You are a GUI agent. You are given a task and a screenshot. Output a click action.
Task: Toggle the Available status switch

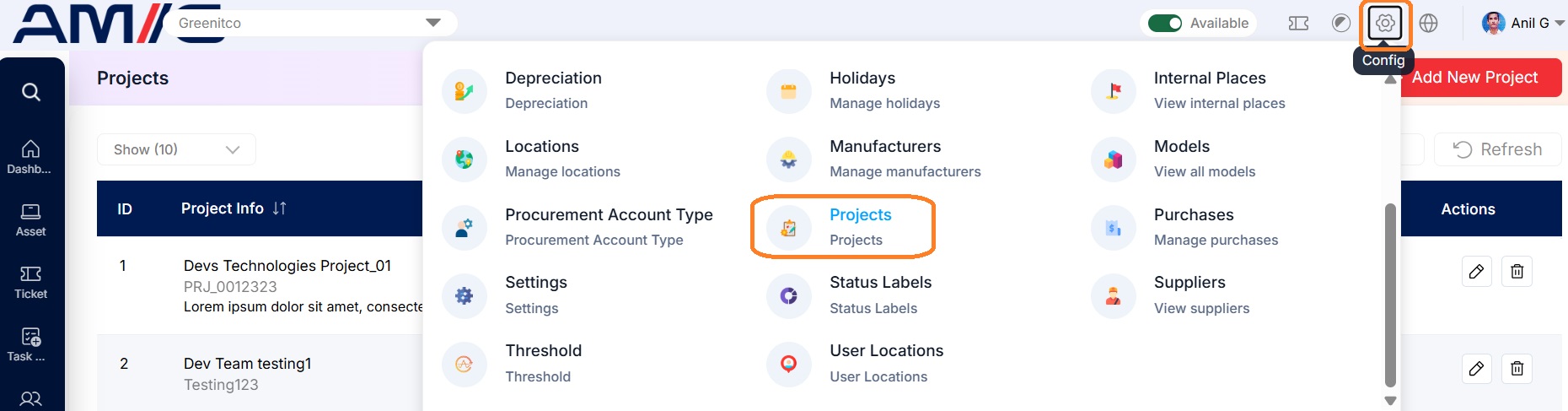(x=1165, y=23)
